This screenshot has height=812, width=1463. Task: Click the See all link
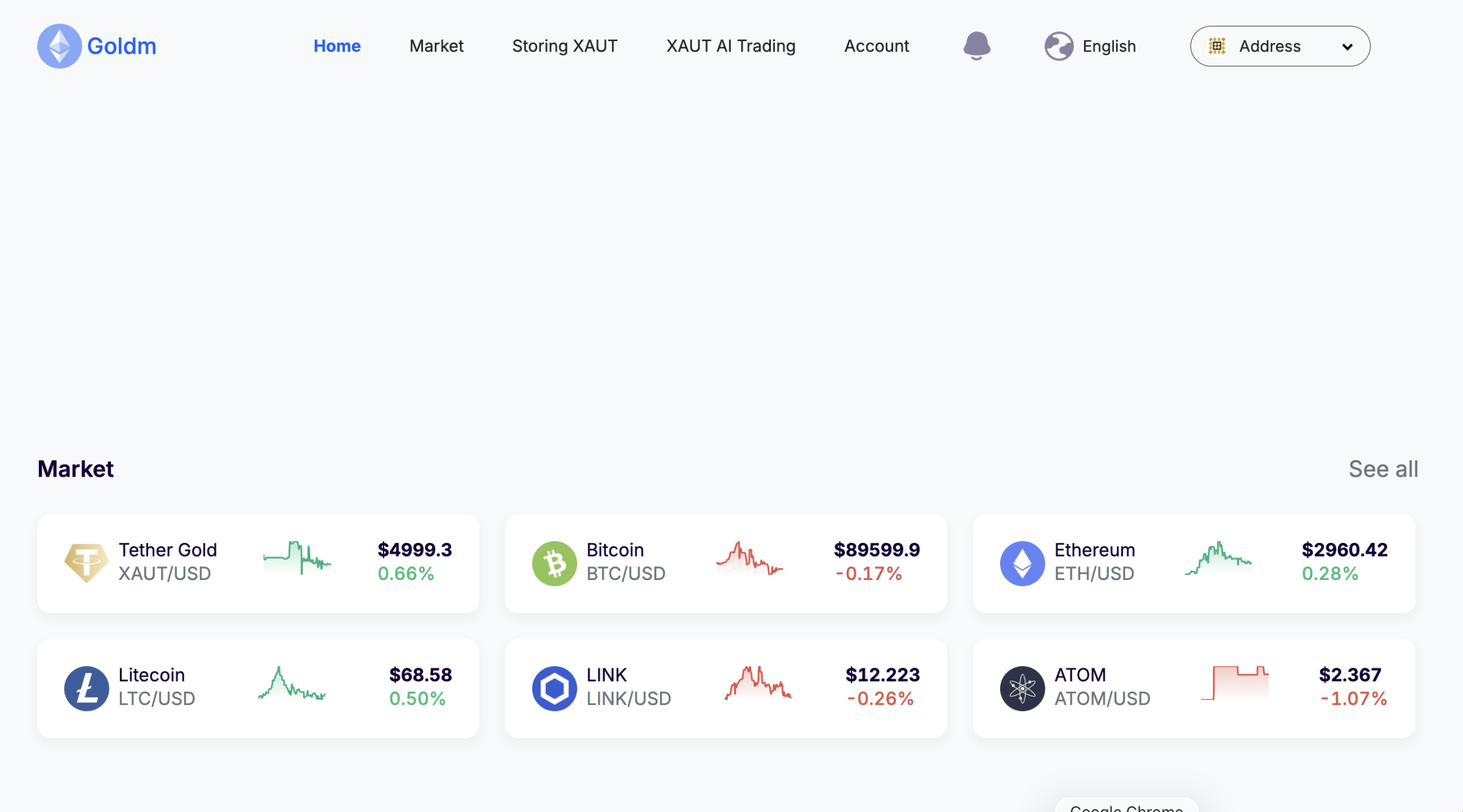1383,469
